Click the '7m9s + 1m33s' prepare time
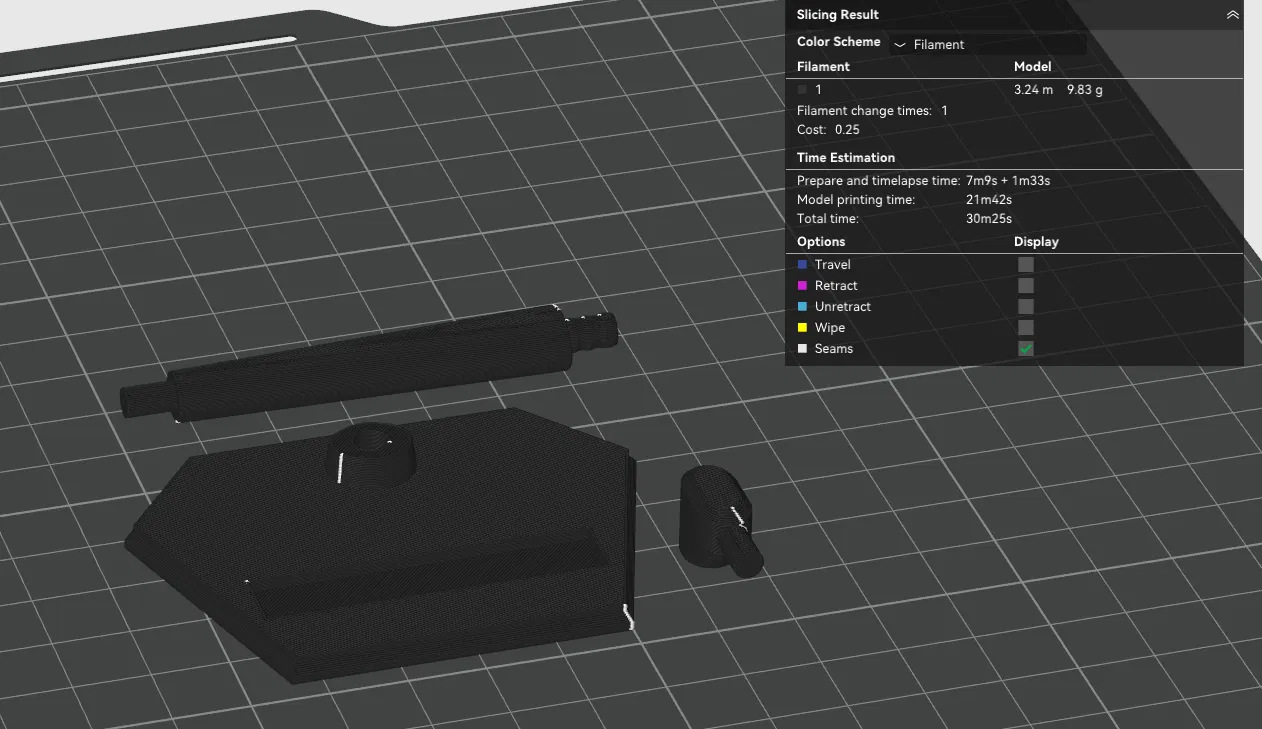This screenshot has width=1262, height=729. (x=1008, y=181)
